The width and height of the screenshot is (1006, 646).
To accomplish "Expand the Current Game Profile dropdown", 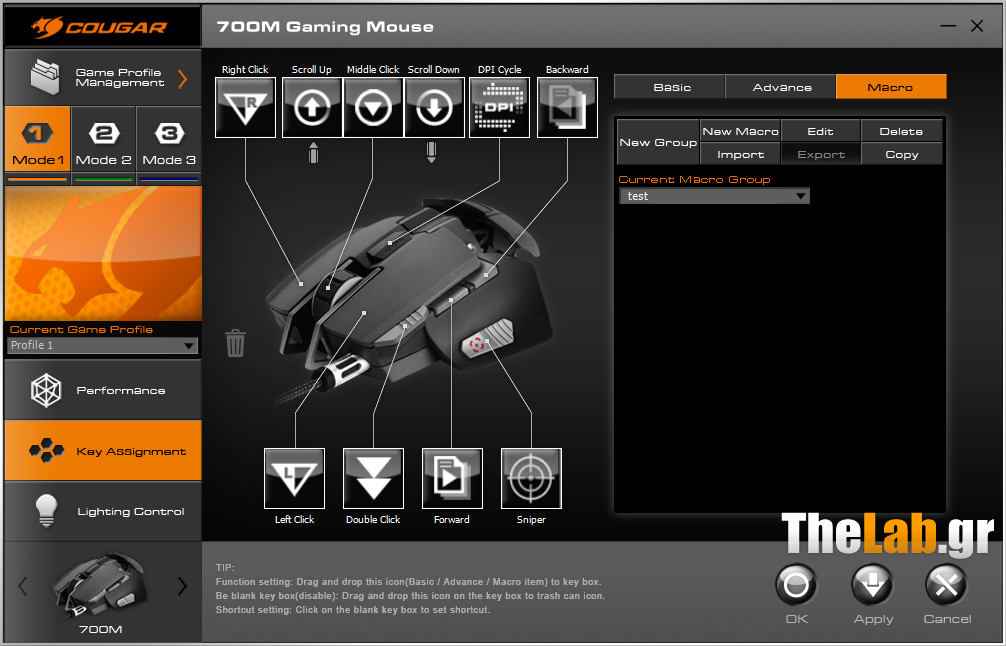I will pos(103,345).
